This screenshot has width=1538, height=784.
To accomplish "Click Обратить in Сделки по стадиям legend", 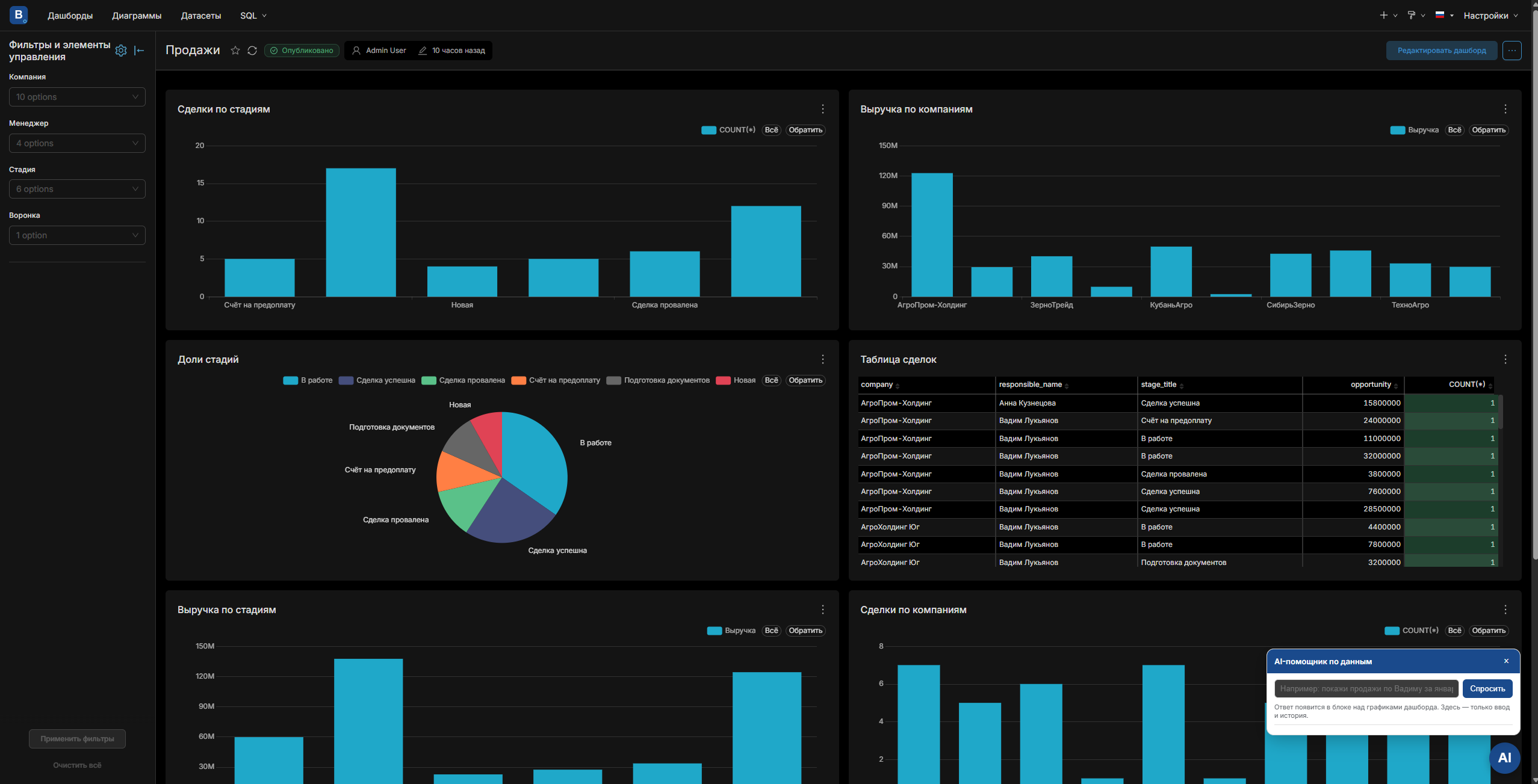I will coord(805,130).
